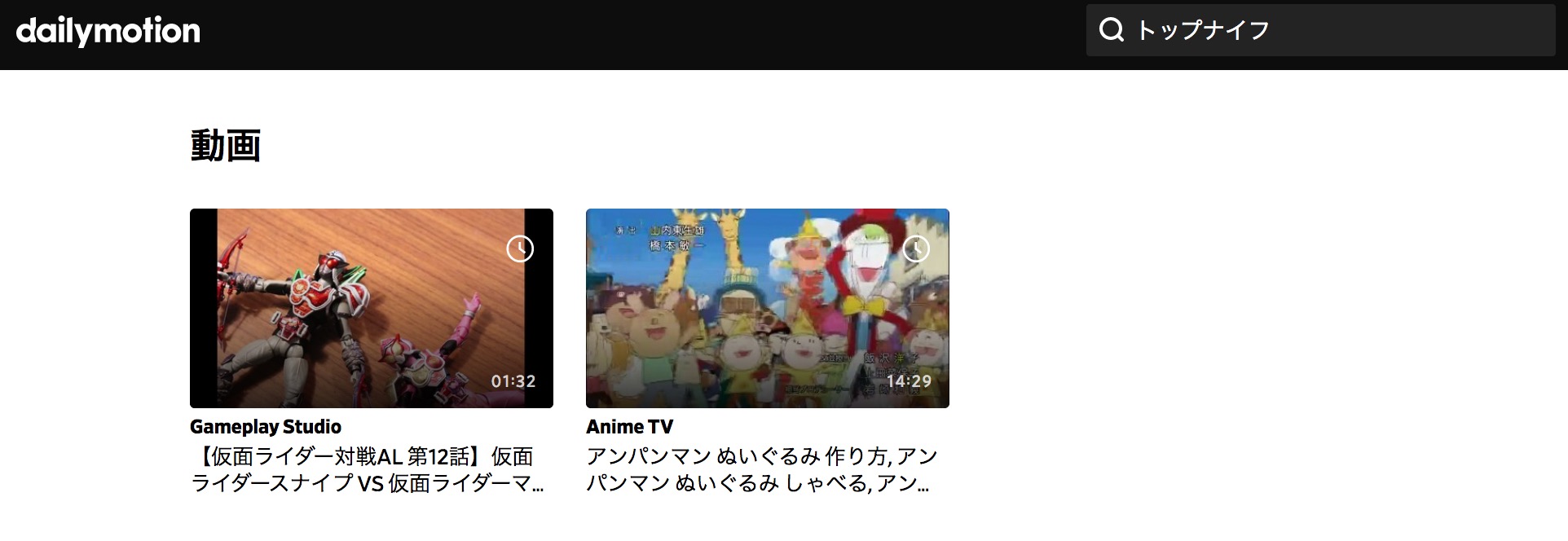Click the Dailymotion logo
Screen dimensions: 1568x541
pos(108,31)
